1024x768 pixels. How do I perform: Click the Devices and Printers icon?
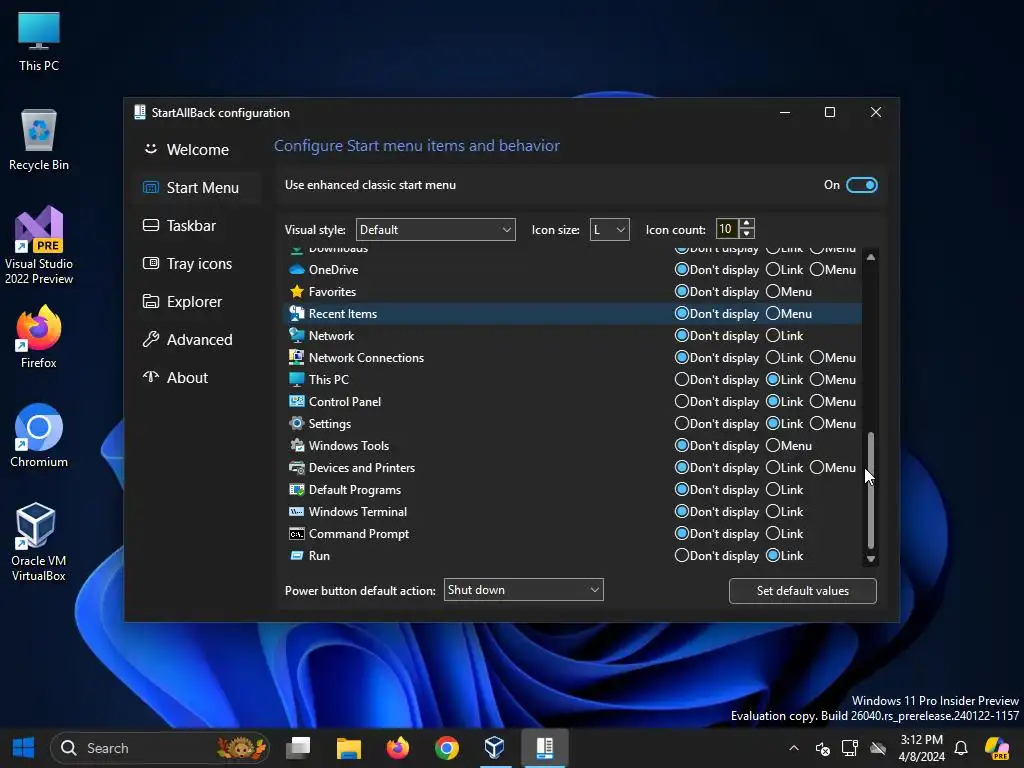coord(296,468)
